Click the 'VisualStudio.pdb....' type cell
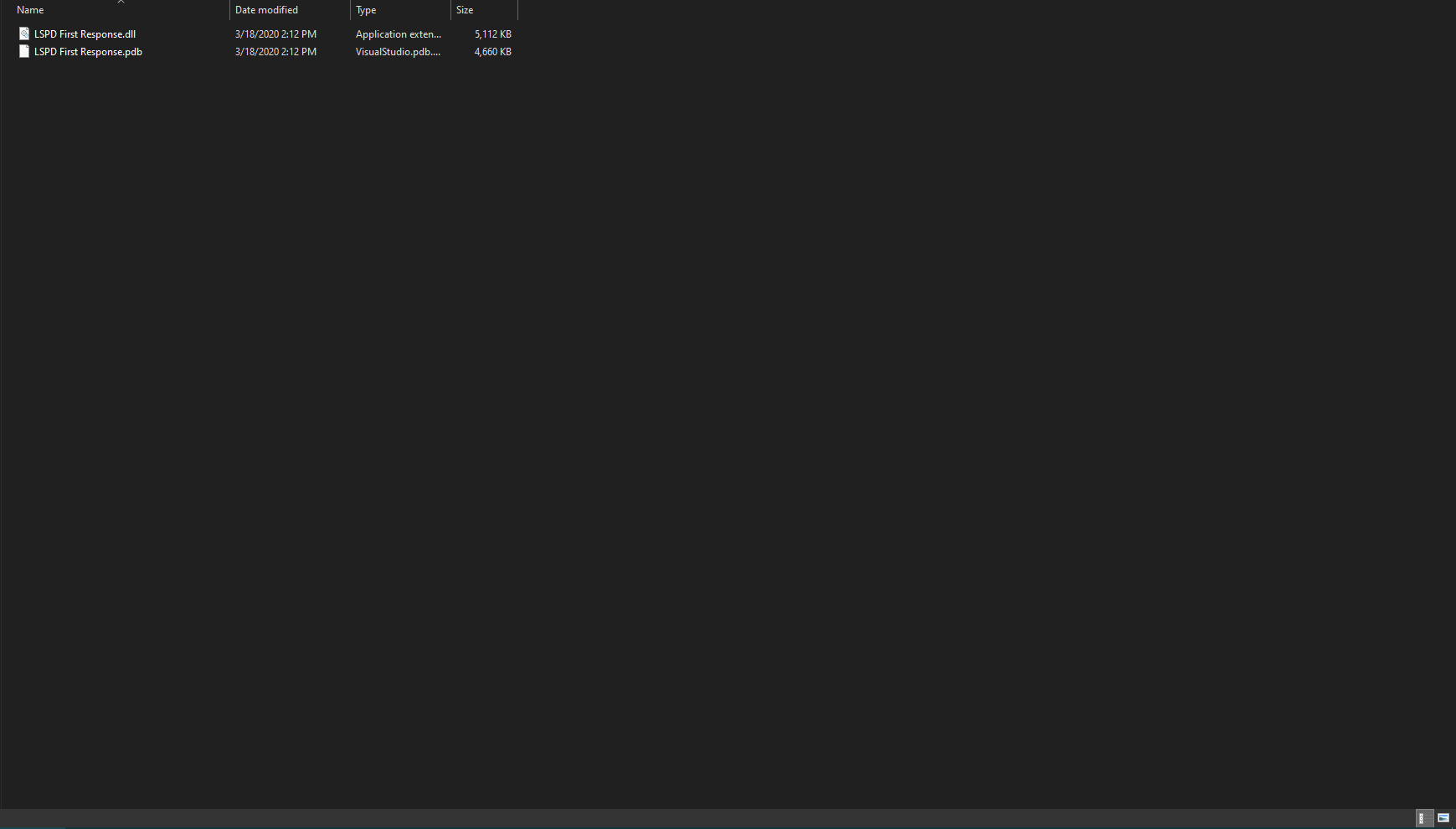Image resolution: width=1456 pixels, height=829 pixels. [x=399, y=52]
